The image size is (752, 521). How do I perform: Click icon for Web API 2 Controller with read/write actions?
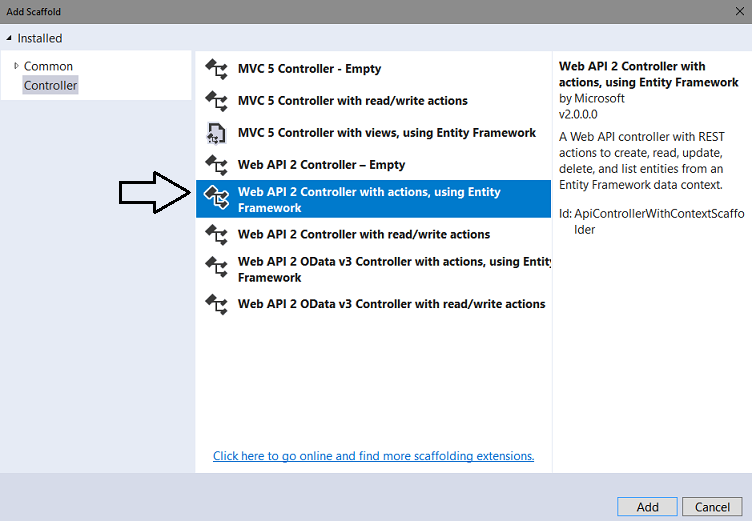pyautogui.click(x=216, y=235)
